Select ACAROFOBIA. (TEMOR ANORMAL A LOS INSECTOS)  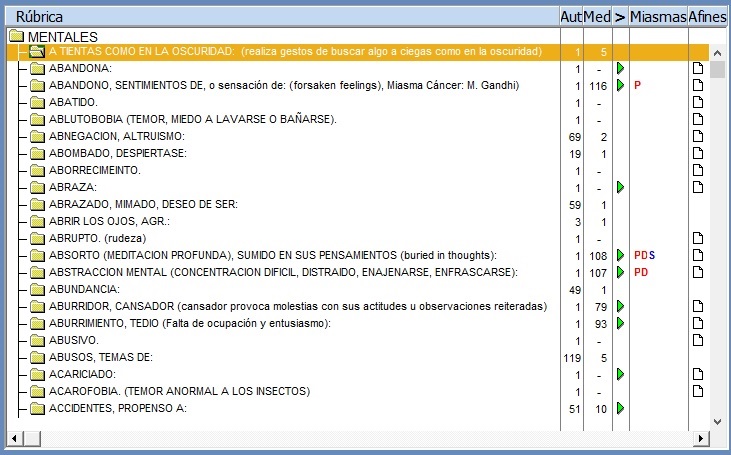tap(179, 391)
